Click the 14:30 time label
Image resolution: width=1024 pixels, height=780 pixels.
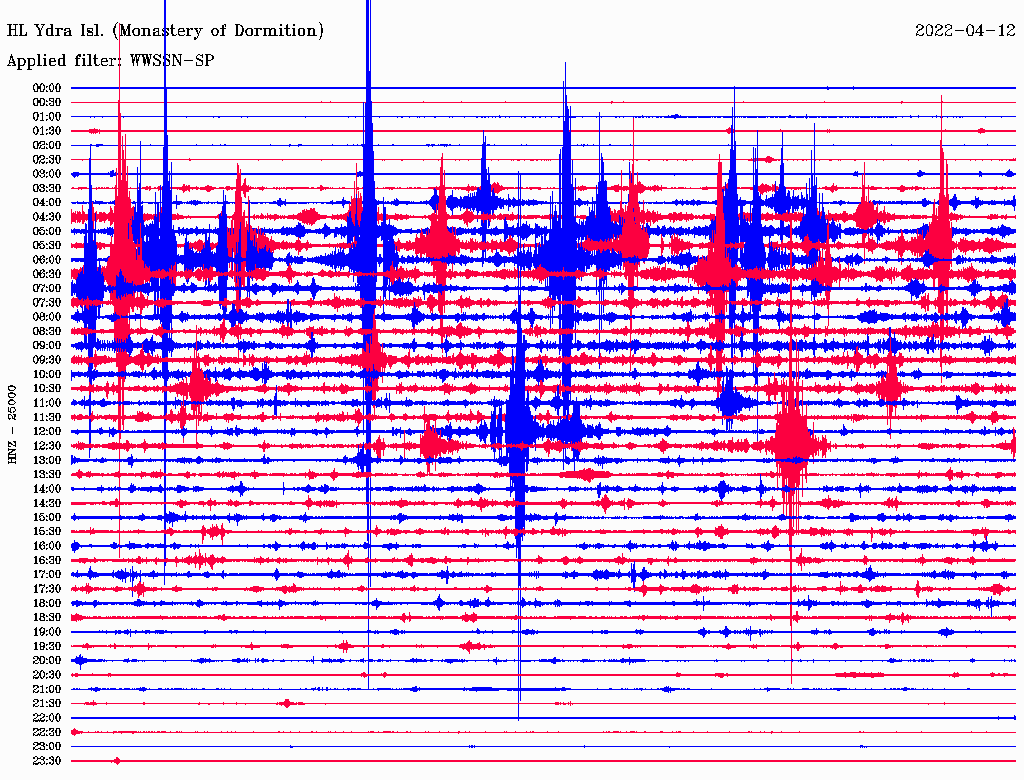tap(46, 503)
